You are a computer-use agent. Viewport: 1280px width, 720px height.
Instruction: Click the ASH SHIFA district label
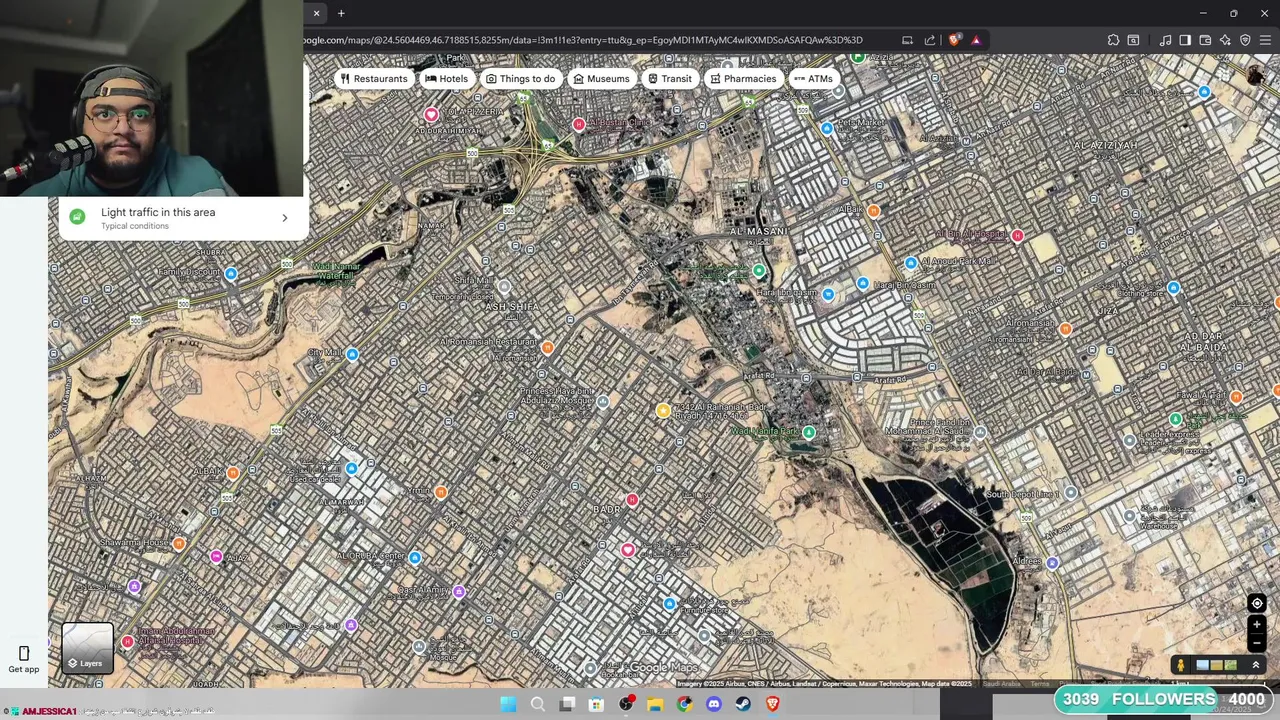coord(512,306)
